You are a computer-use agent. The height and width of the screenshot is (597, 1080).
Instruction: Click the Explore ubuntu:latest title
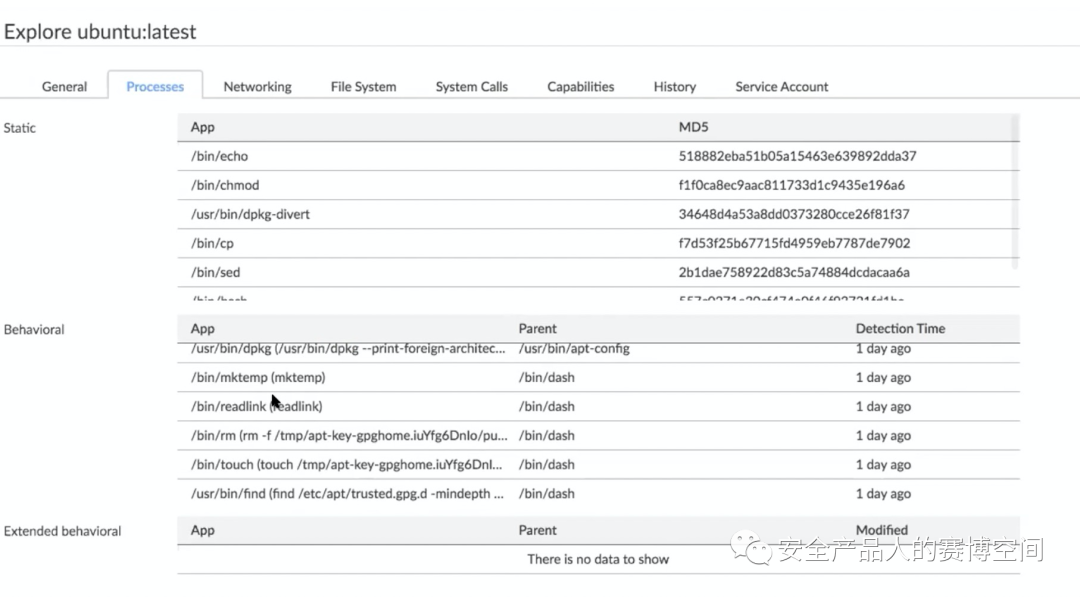point(100,32)
